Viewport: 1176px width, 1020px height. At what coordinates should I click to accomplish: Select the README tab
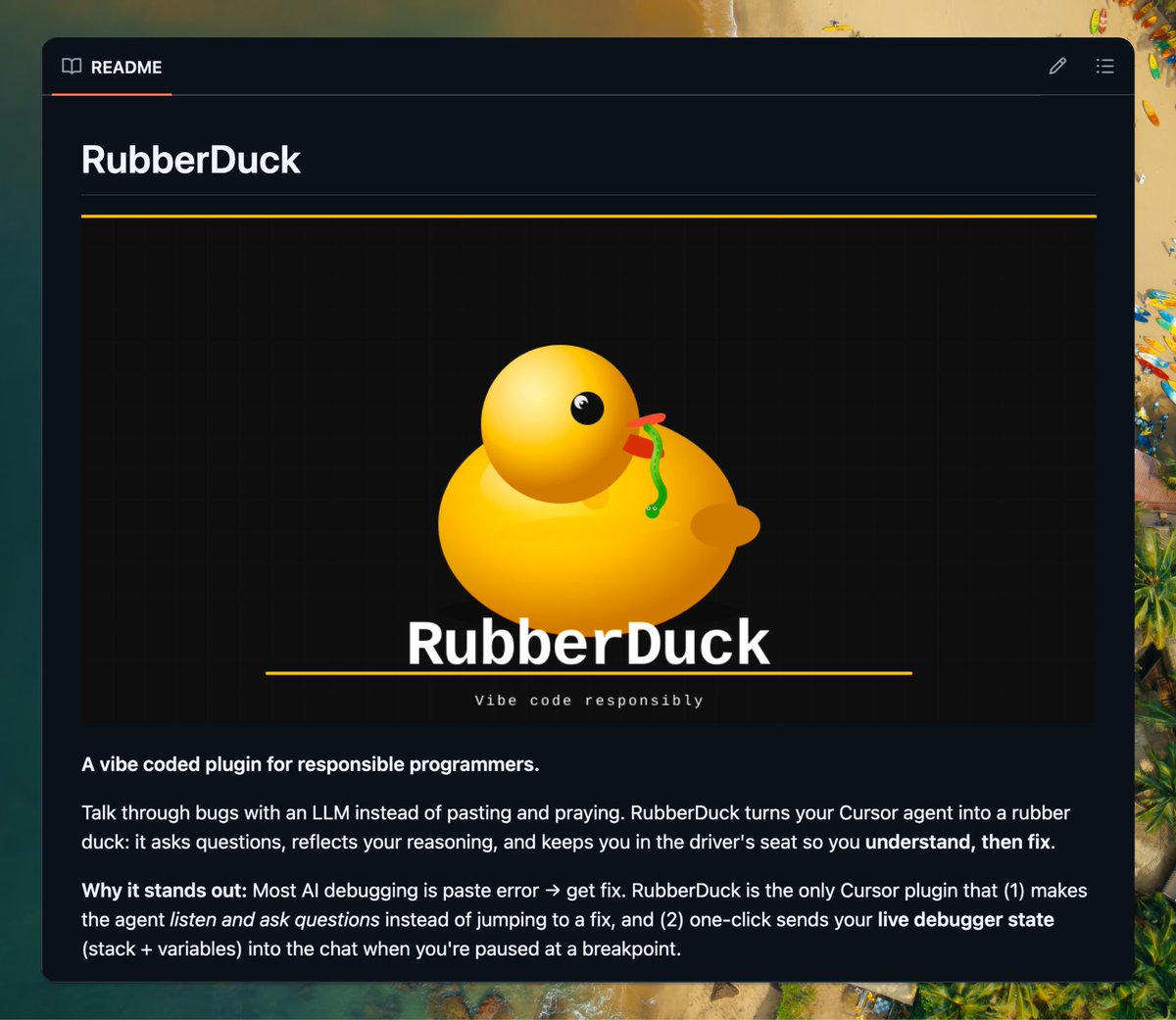112,67
